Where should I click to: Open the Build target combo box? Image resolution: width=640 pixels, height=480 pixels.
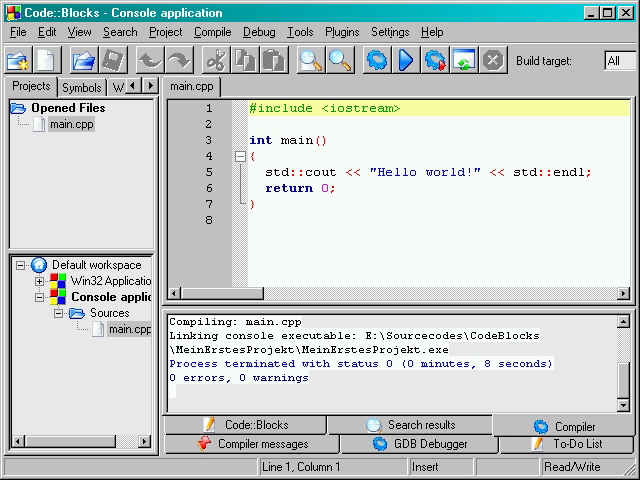(620, 61)
